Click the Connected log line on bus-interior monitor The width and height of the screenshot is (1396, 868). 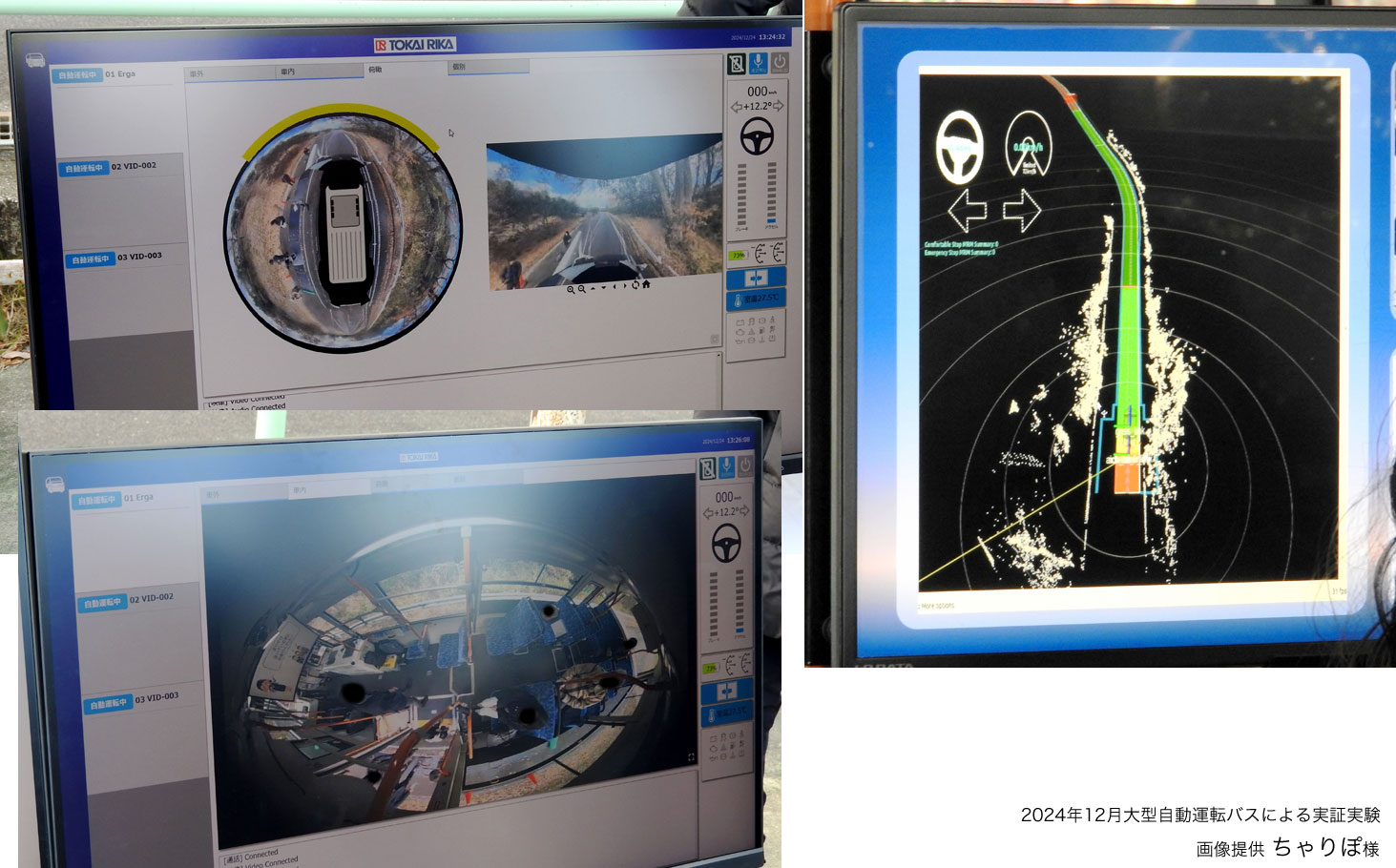252,856
